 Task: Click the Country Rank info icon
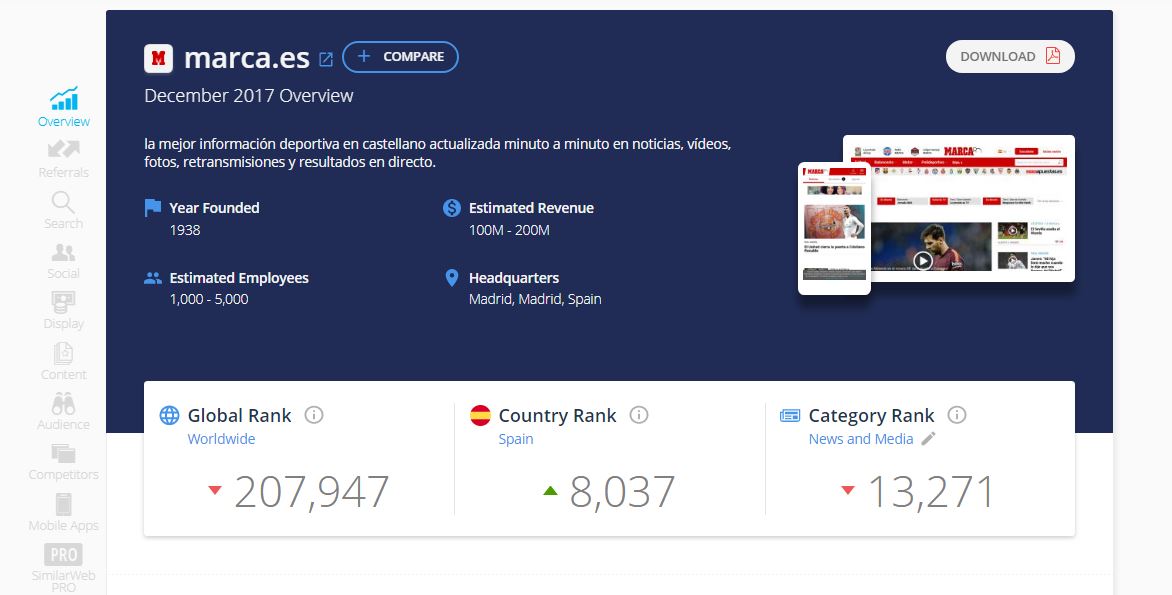(638, 415)
